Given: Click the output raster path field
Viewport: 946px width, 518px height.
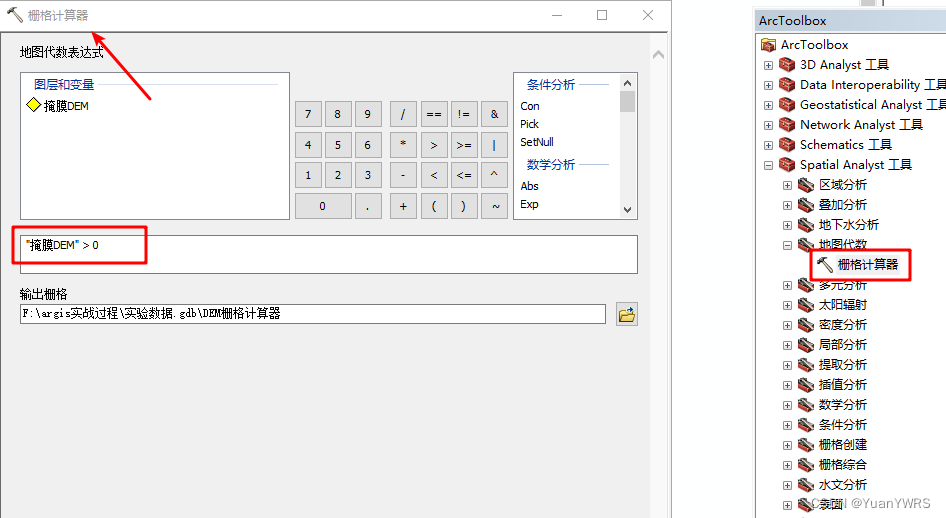Looking at the screenshot, I should [x=313, y=314].
